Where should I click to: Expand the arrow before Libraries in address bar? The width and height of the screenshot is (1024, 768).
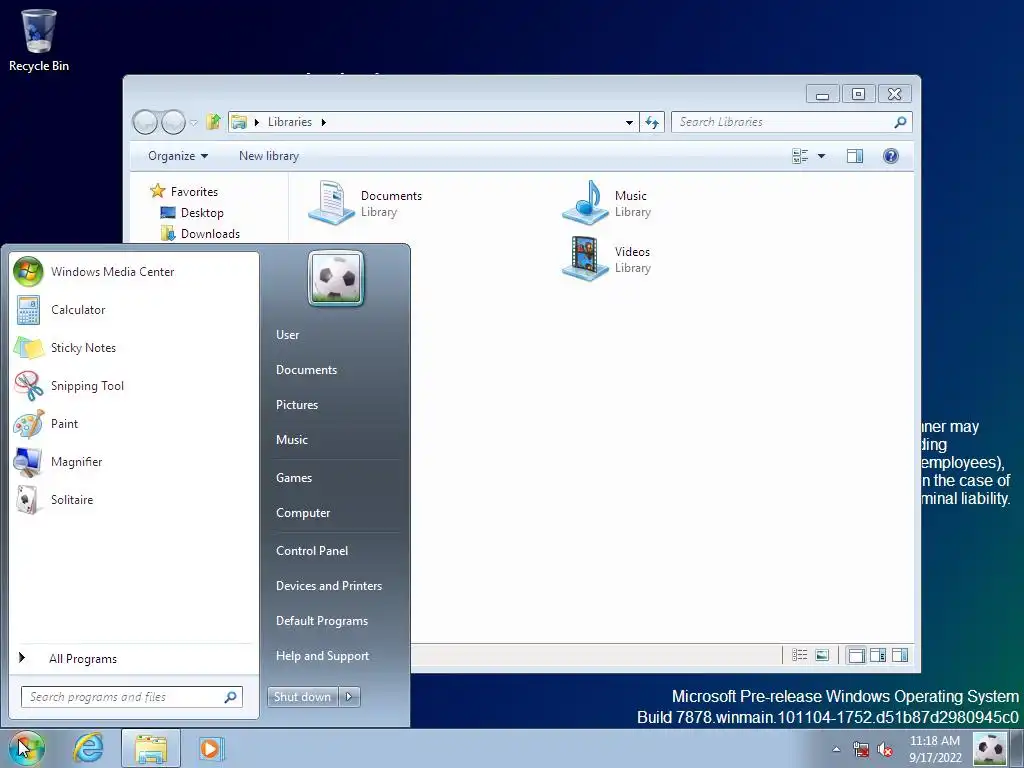[x=257, y=122]
